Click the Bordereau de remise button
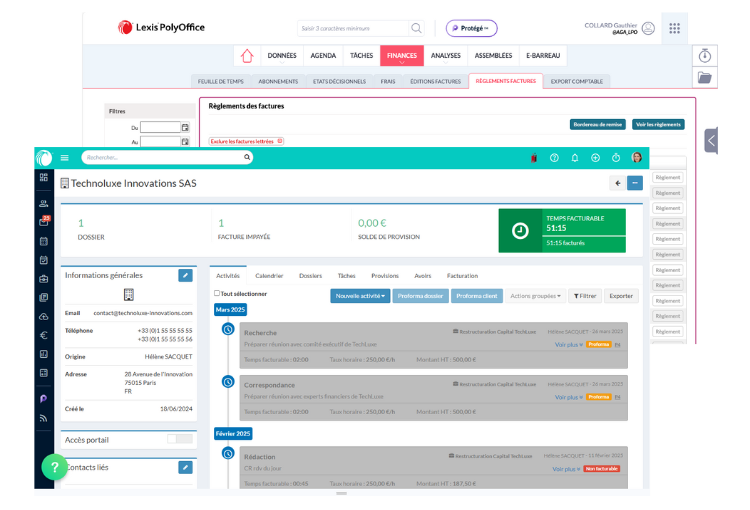750x510 pixels. [597, 124]
